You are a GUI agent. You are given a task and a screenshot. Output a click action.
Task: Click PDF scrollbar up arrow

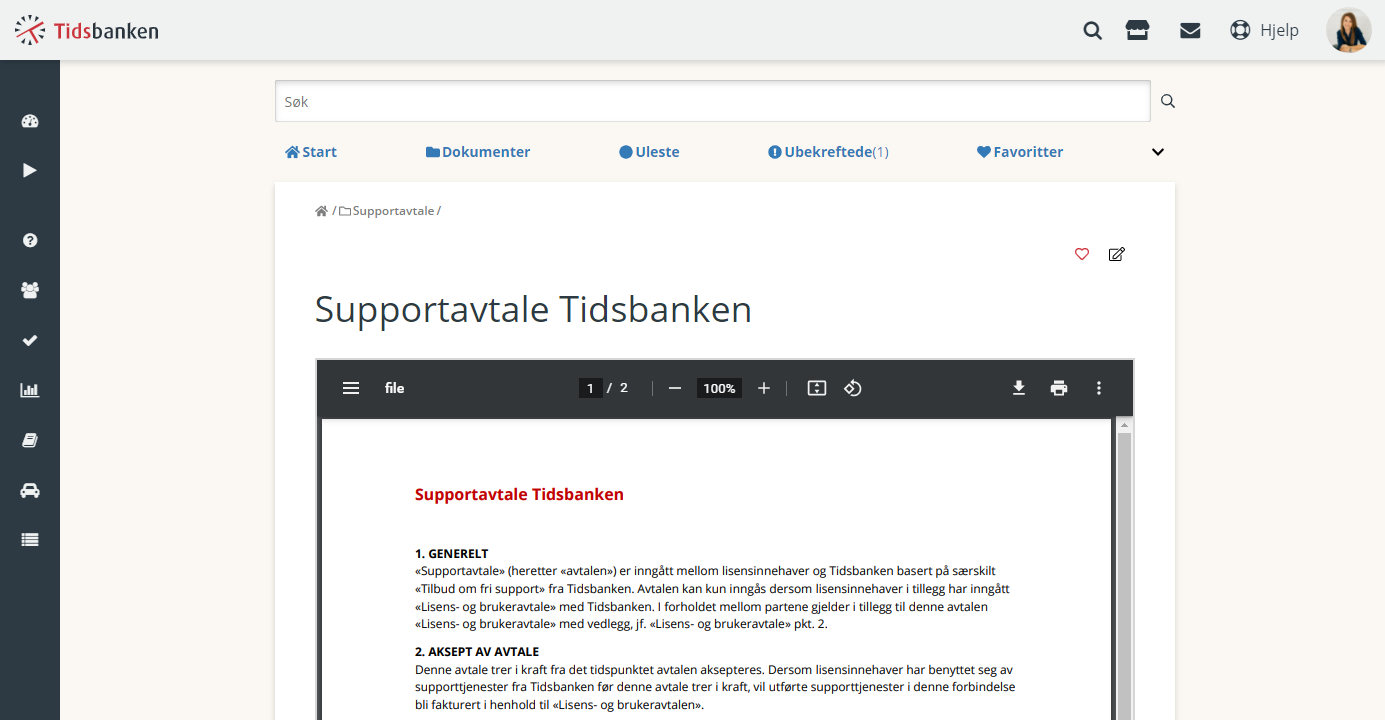[x=1124, y=426]
